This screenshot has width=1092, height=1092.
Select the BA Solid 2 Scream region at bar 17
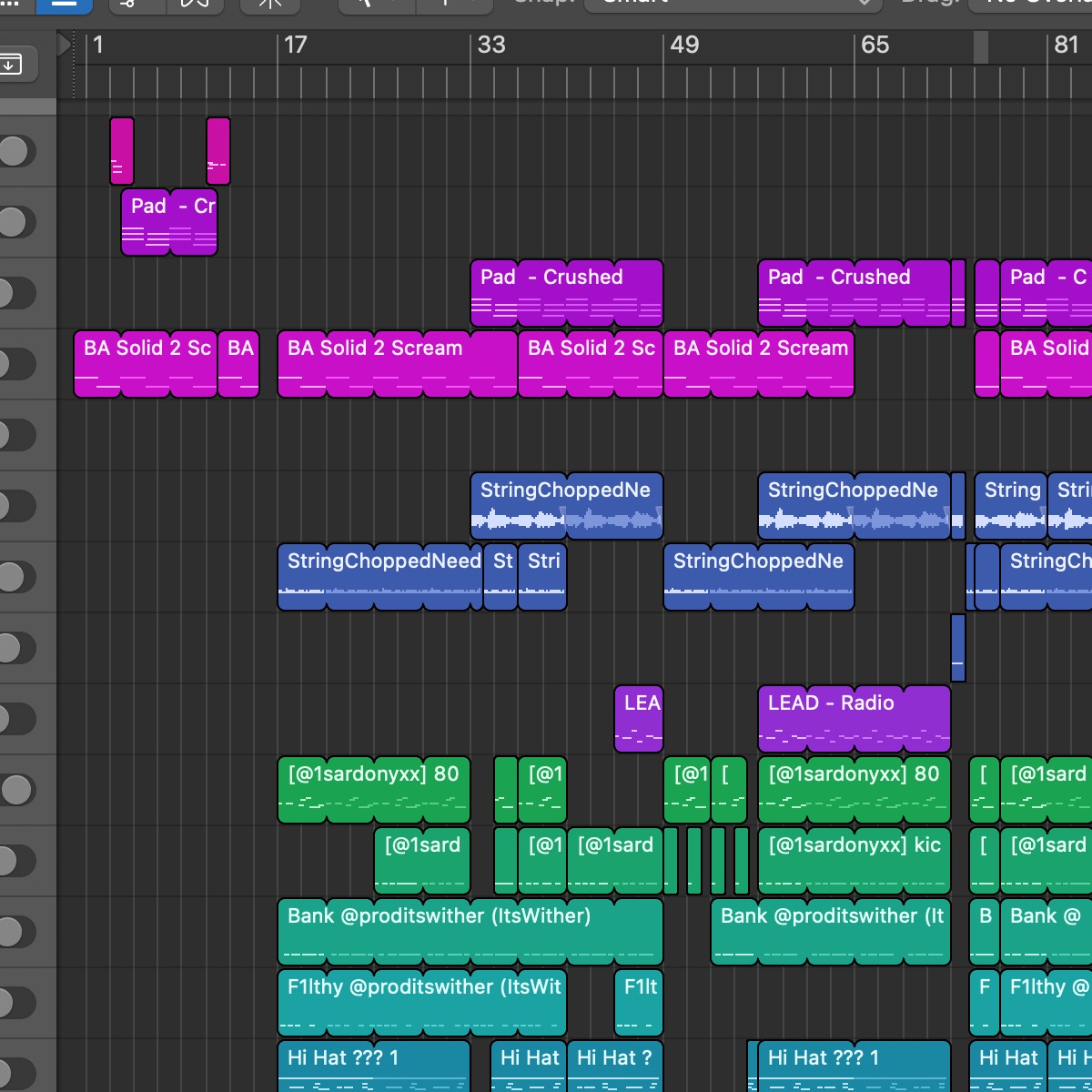[398, 364]
